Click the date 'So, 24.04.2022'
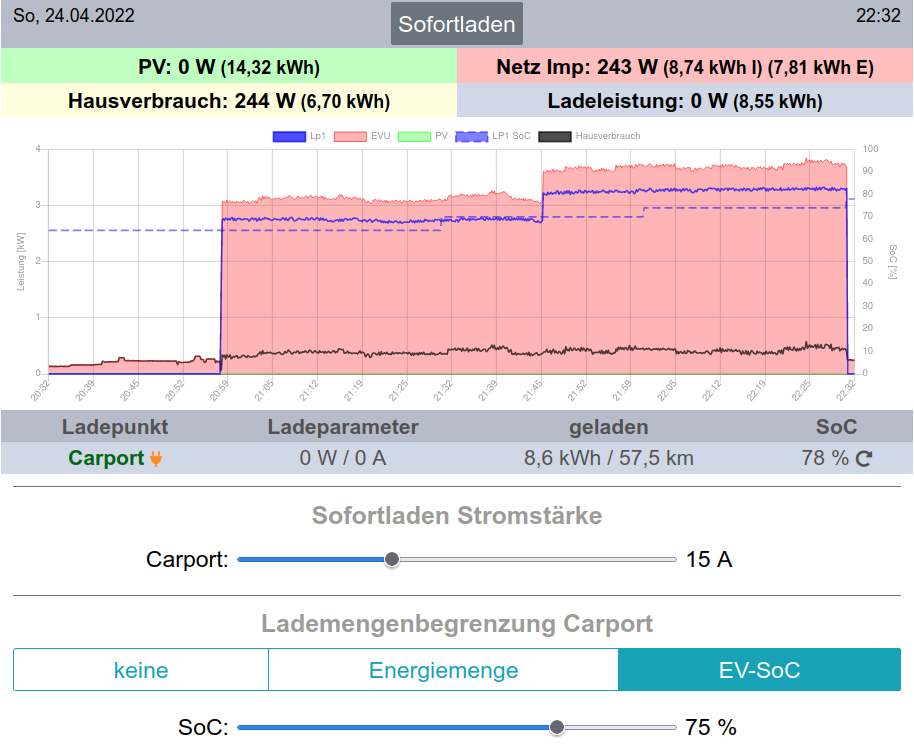This screenshot has width=914, height=746. coord(73,15)
